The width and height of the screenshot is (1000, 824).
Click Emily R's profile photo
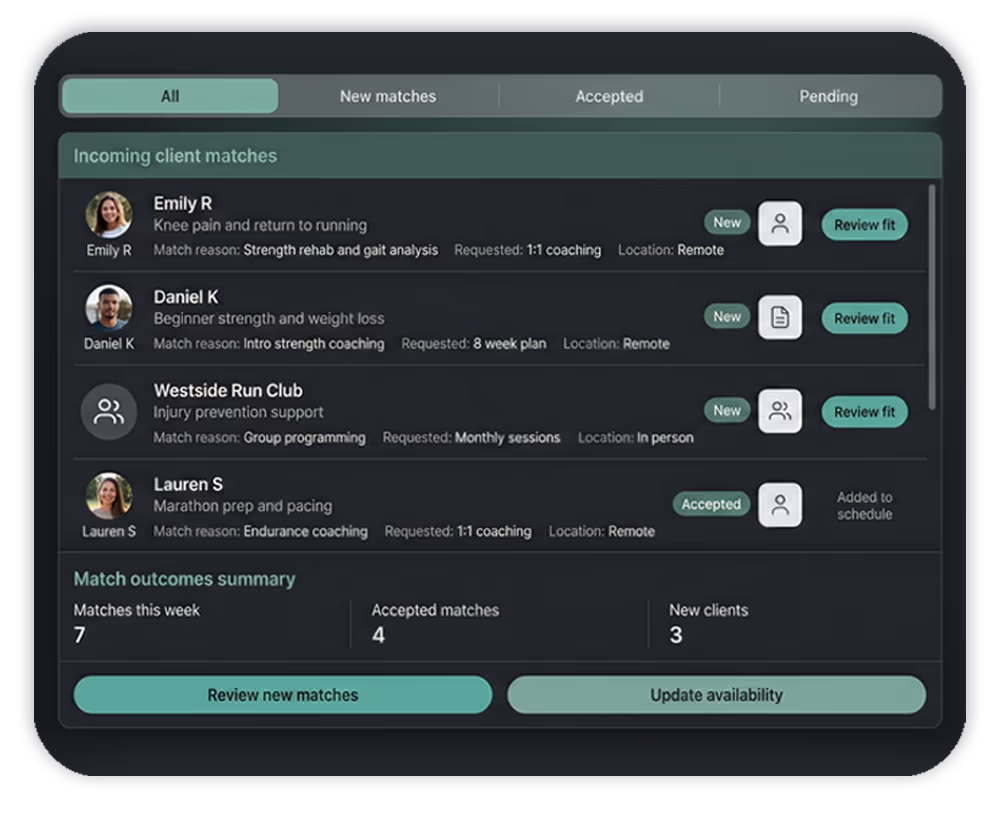[108, 215]
